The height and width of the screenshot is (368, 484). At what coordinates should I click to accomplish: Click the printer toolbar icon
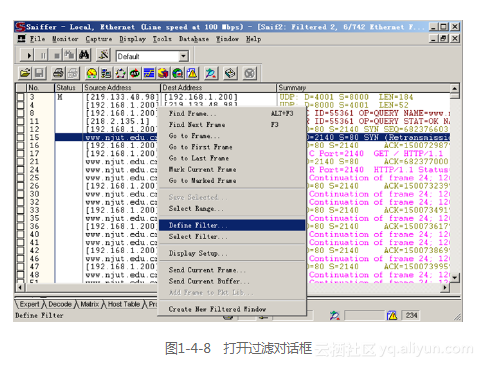[x=59, y=73]
